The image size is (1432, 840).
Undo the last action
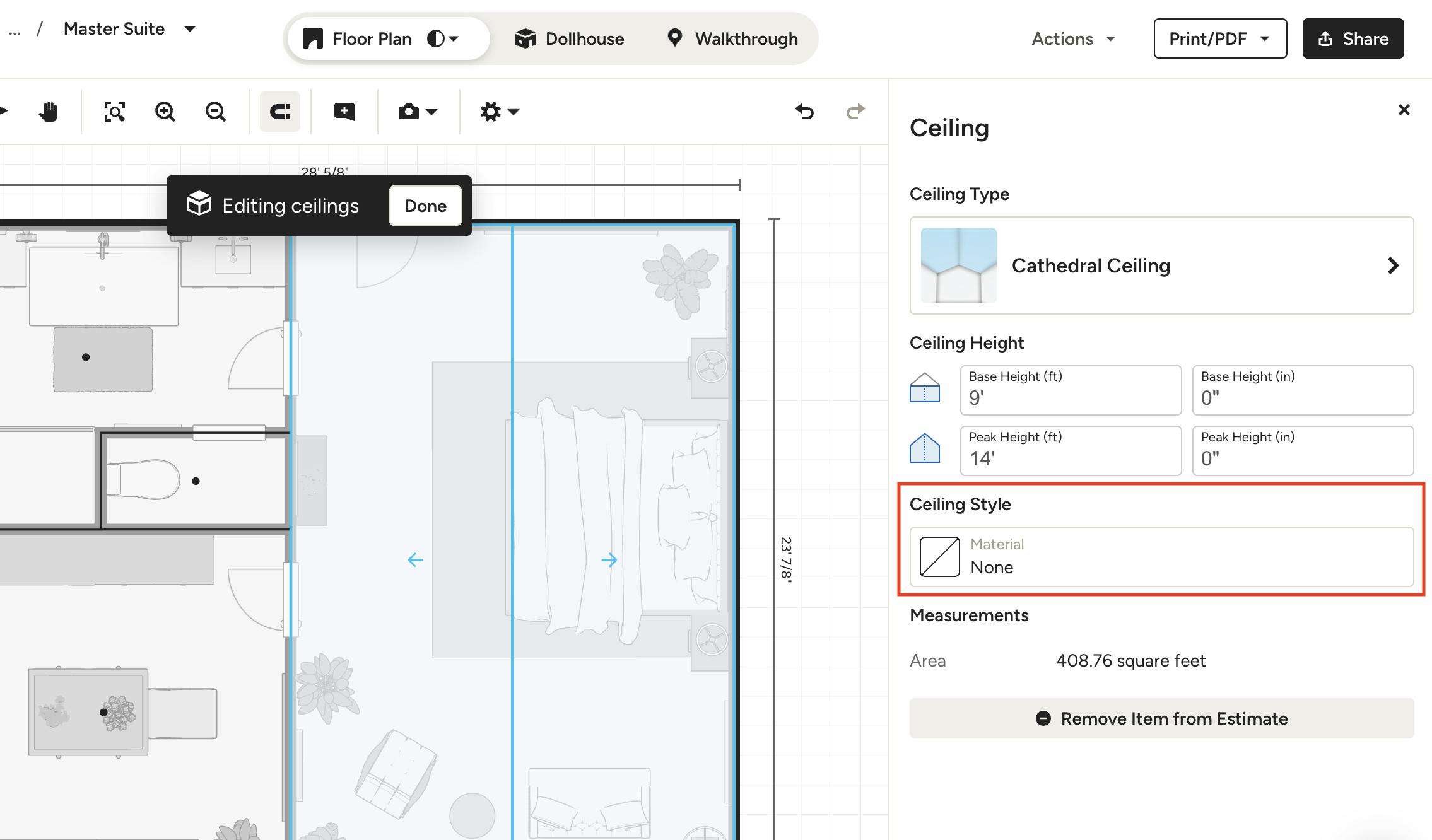pos(804,112)
